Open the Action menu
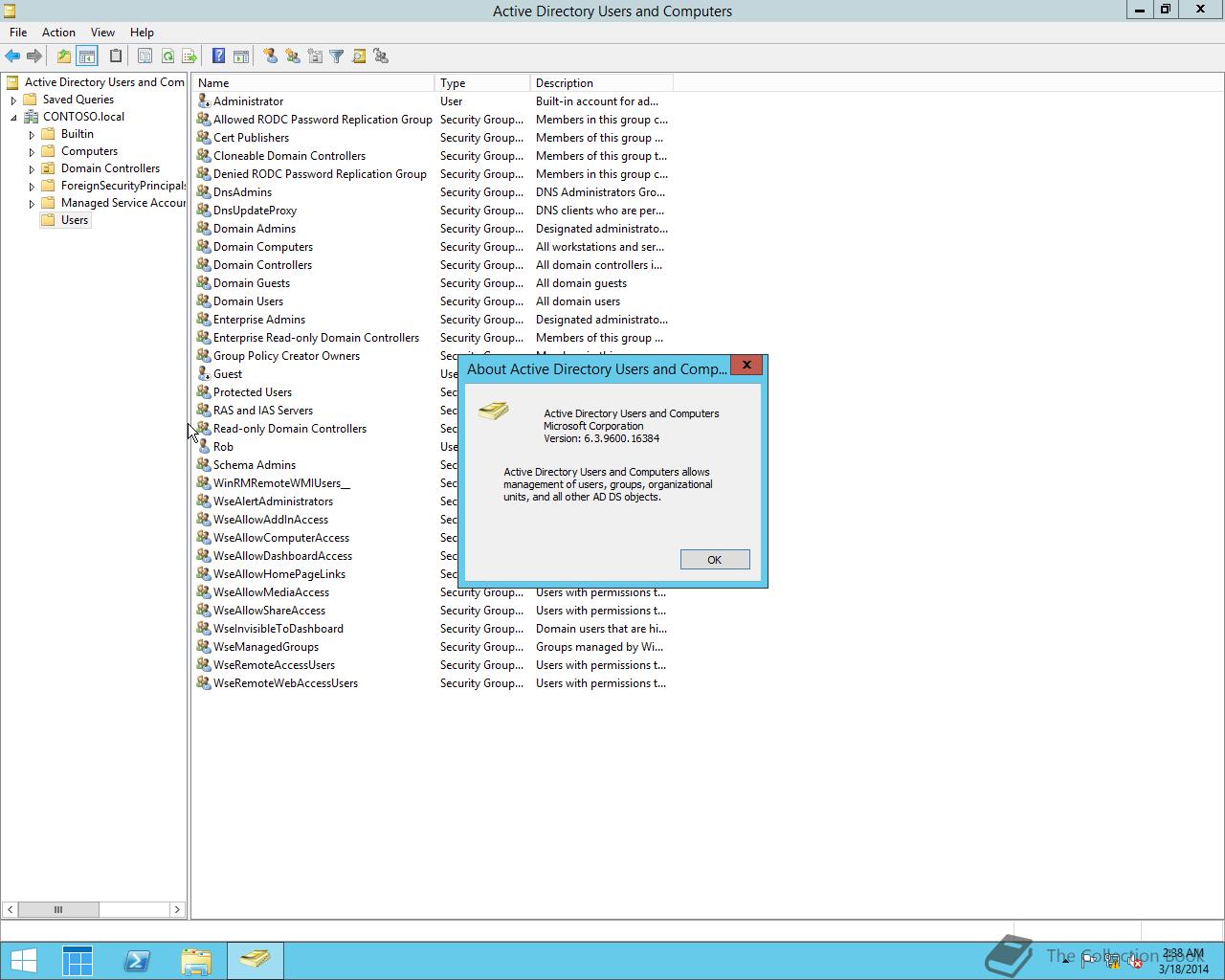Viewport: 1225px width, 980px height. (58, 32)
